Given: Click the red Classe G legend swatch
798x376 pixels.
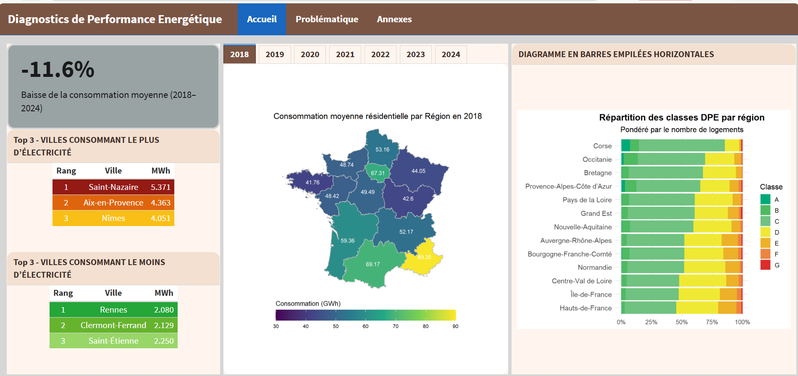Looking at the screenshot, I should 765,265.
